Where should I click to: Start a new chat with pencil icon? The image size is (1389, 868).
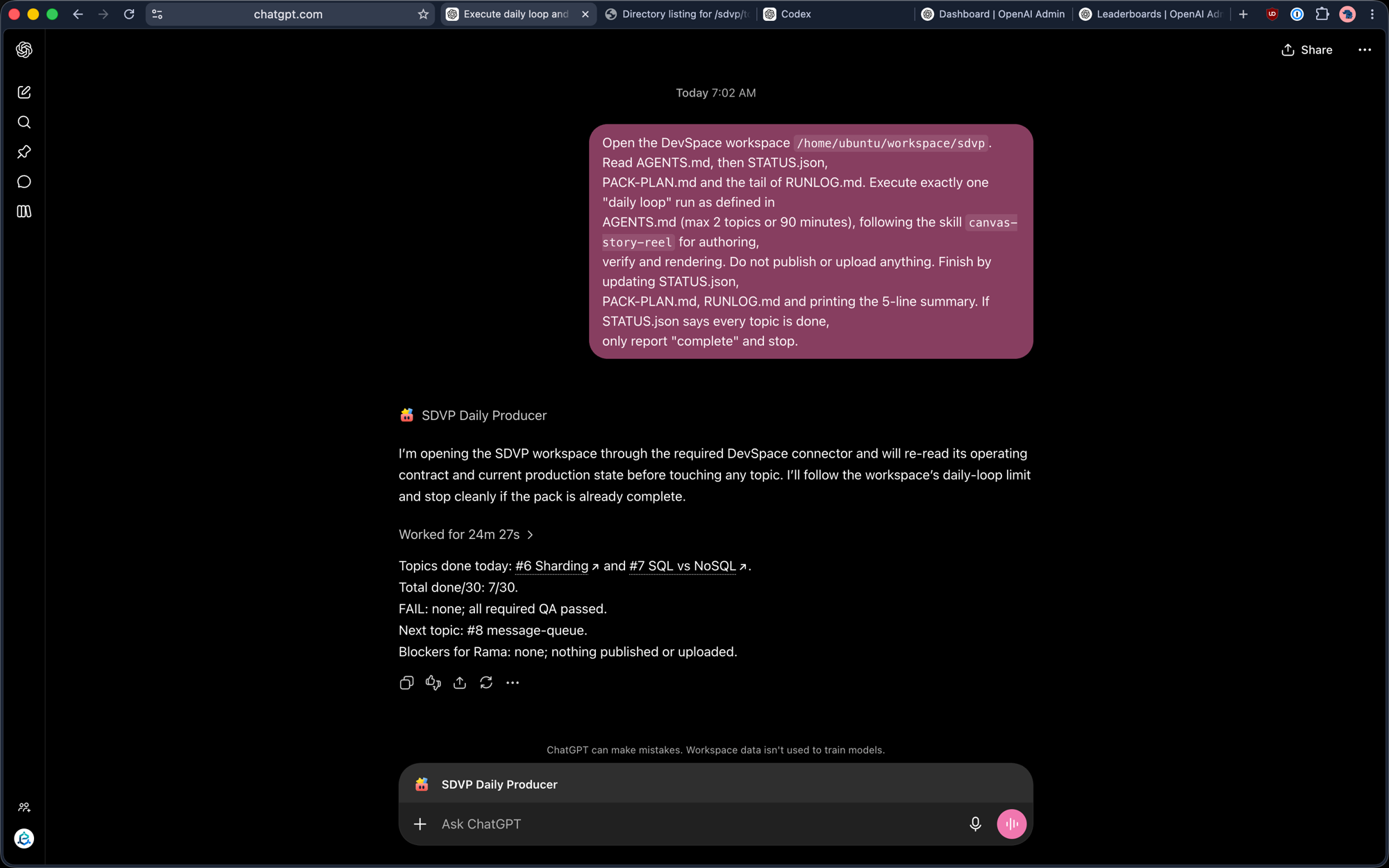[x=24, y=92]
